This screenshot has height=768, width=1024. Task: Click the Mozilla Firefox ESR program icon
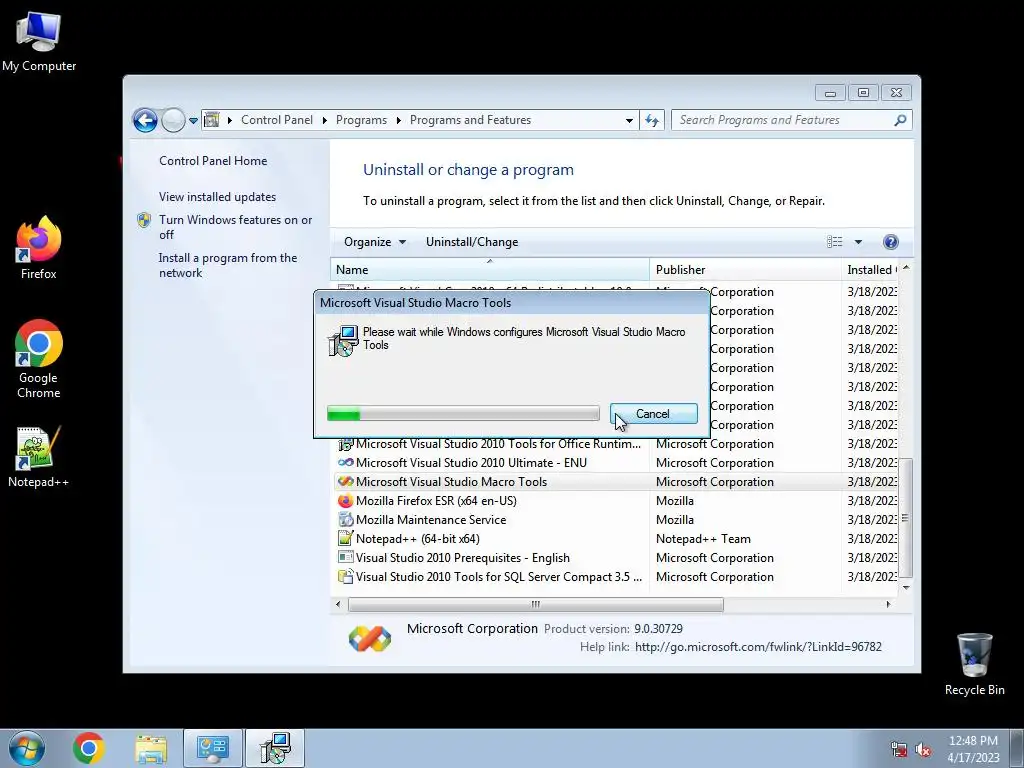point(345,501)
